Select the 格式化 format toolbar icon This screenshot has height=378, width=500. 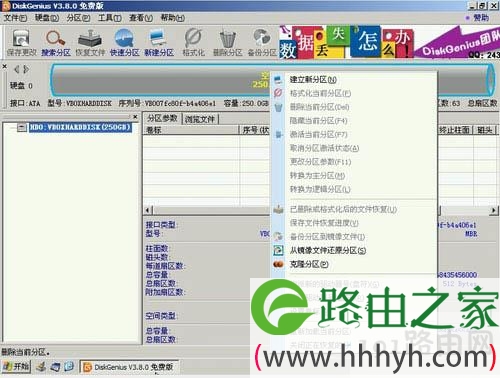click(x=193, y=42)
